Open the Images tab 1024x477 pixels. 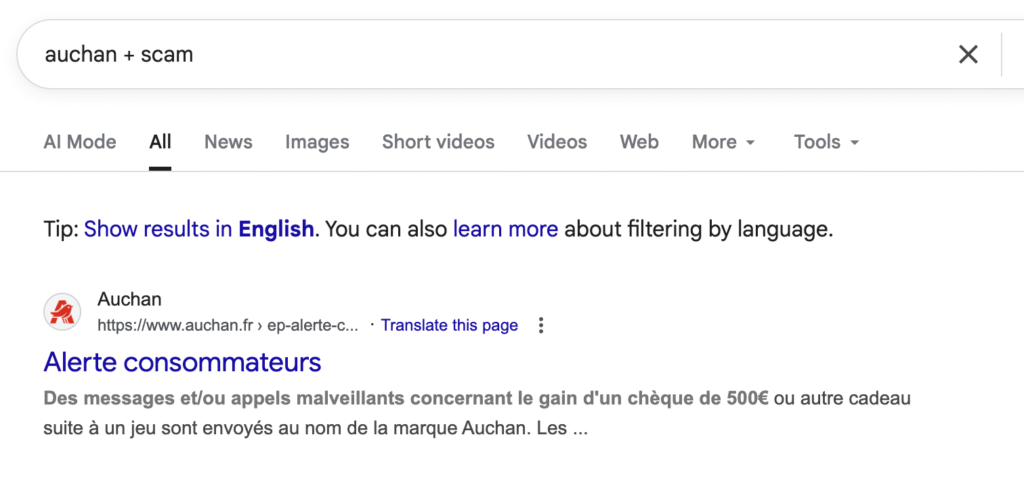[317, 142]
